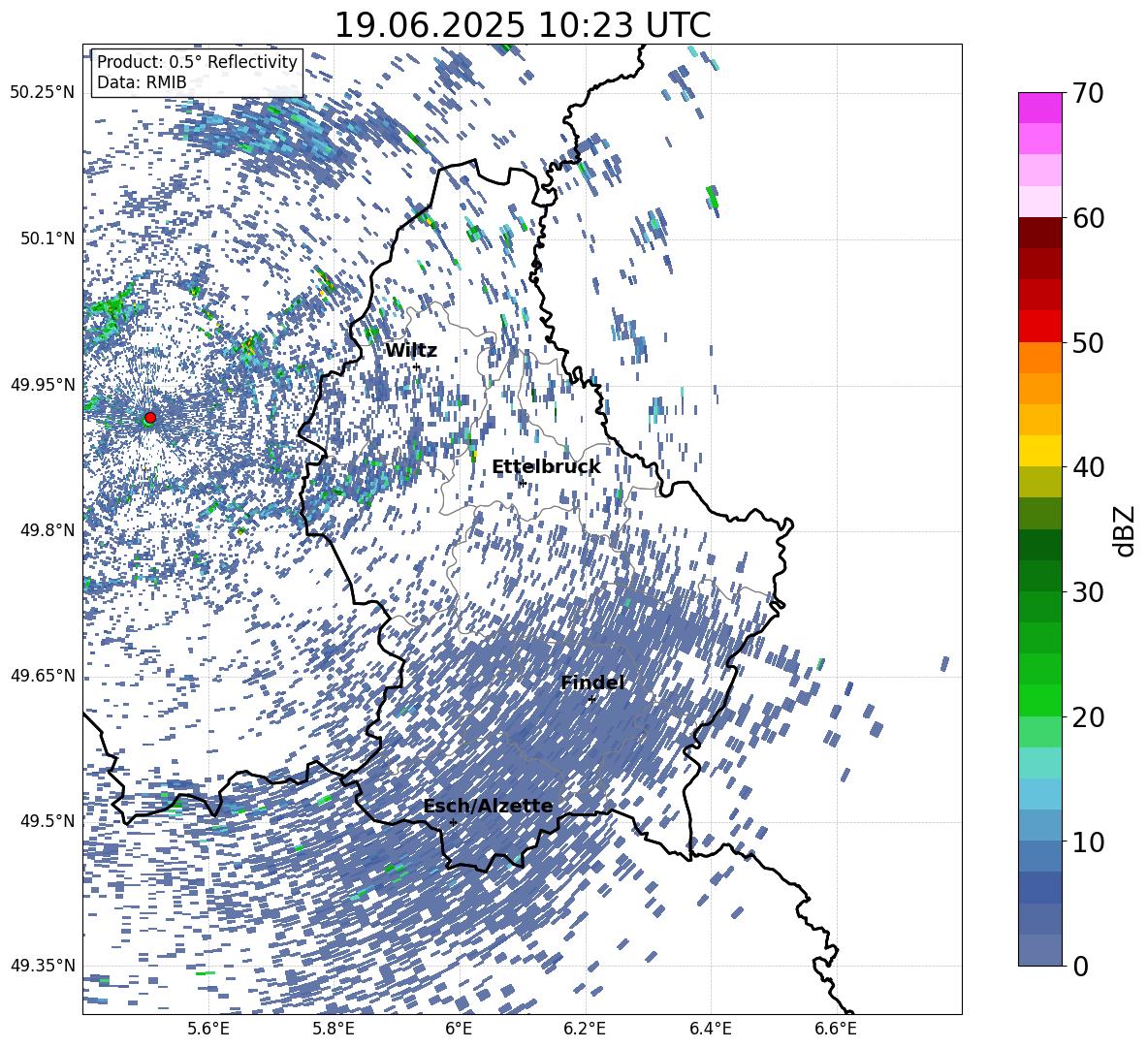Click the Wiltz cross marker

tap(417, 366)
